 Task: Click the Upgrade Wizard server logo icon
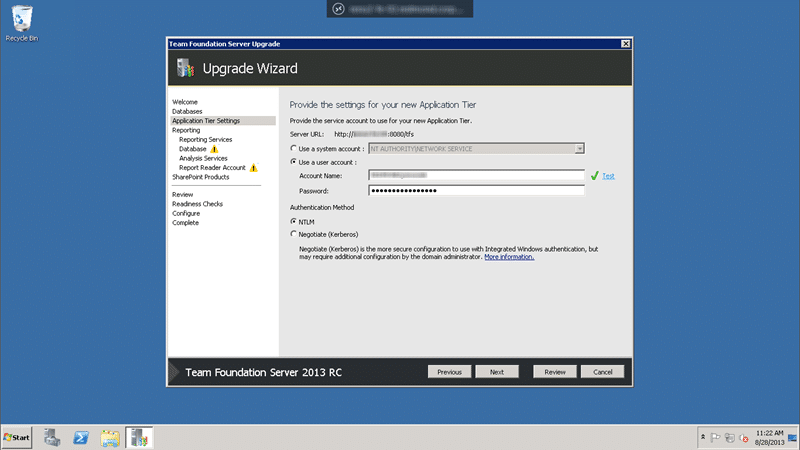pyautogui.click(x=185, y=68)
